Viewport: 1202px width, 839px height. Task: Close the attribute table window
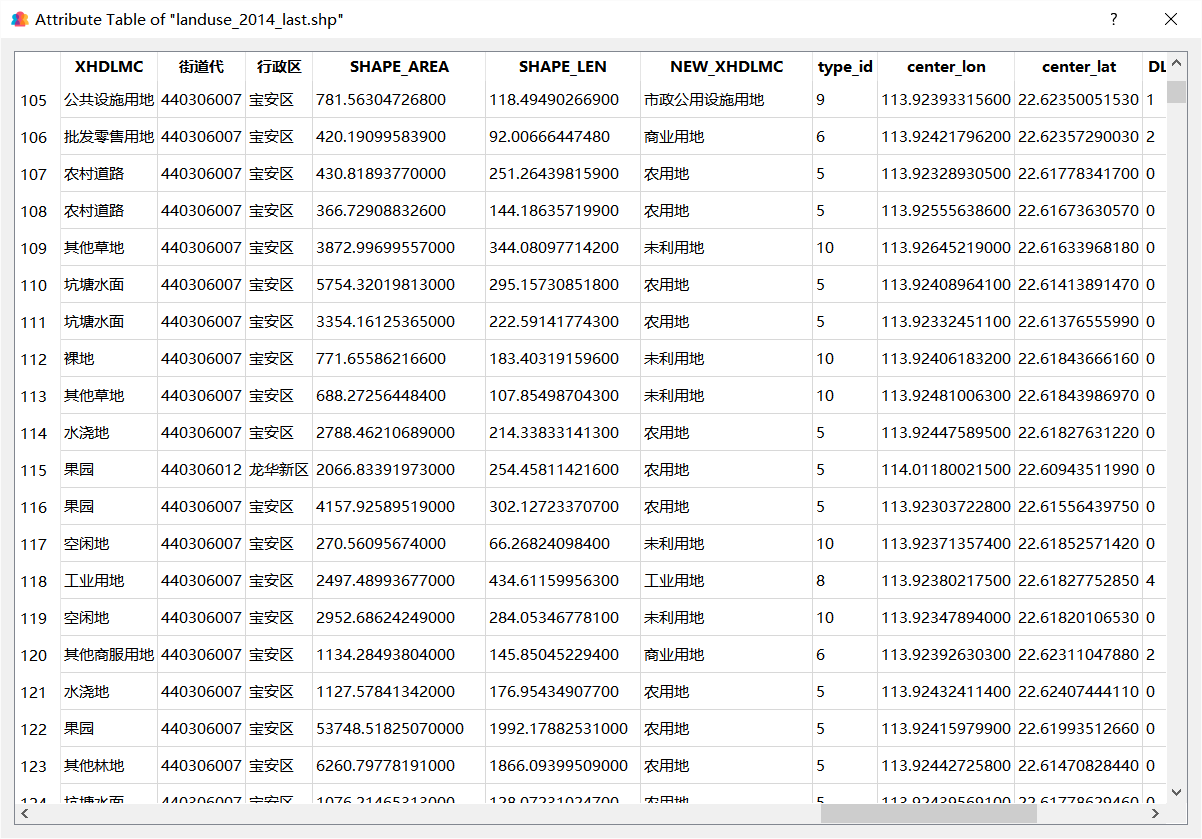[x=1170, y=19]
